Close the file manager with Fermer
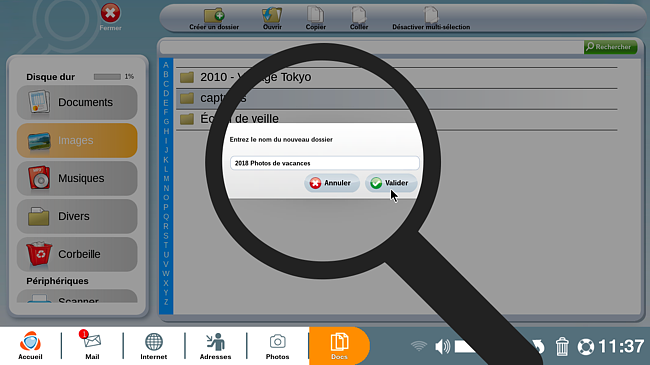 (110, 17)
